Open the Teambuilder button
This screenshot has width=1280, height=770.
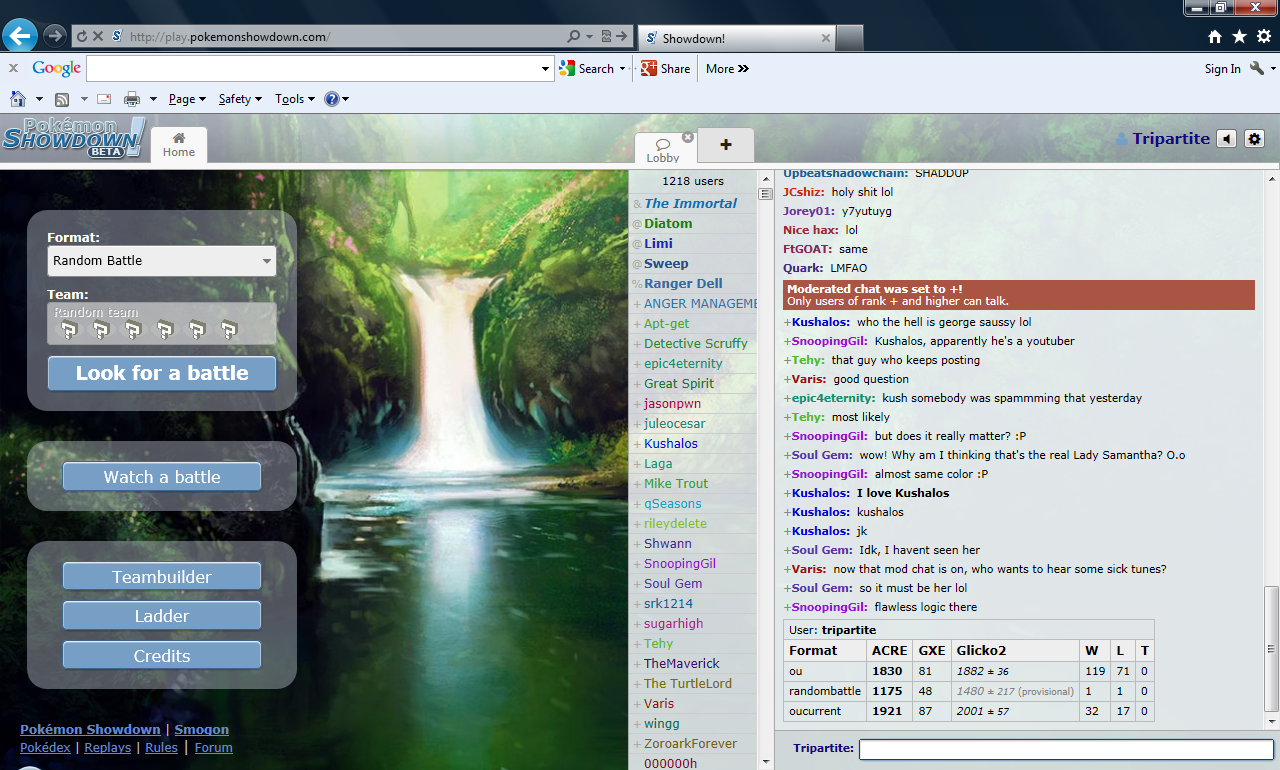(161, 577)
